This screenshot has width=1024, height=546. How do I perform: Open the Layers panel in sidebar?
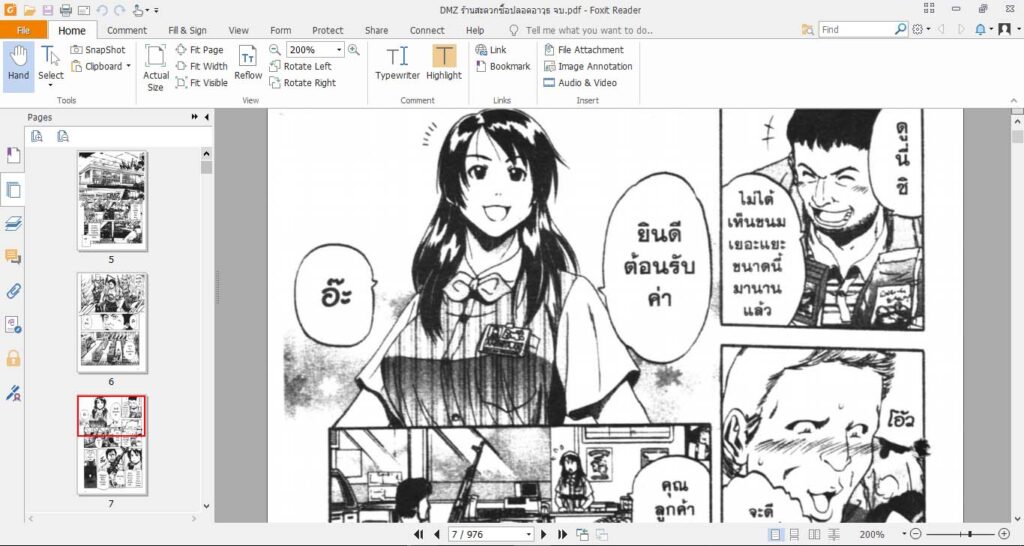(13, 224)
